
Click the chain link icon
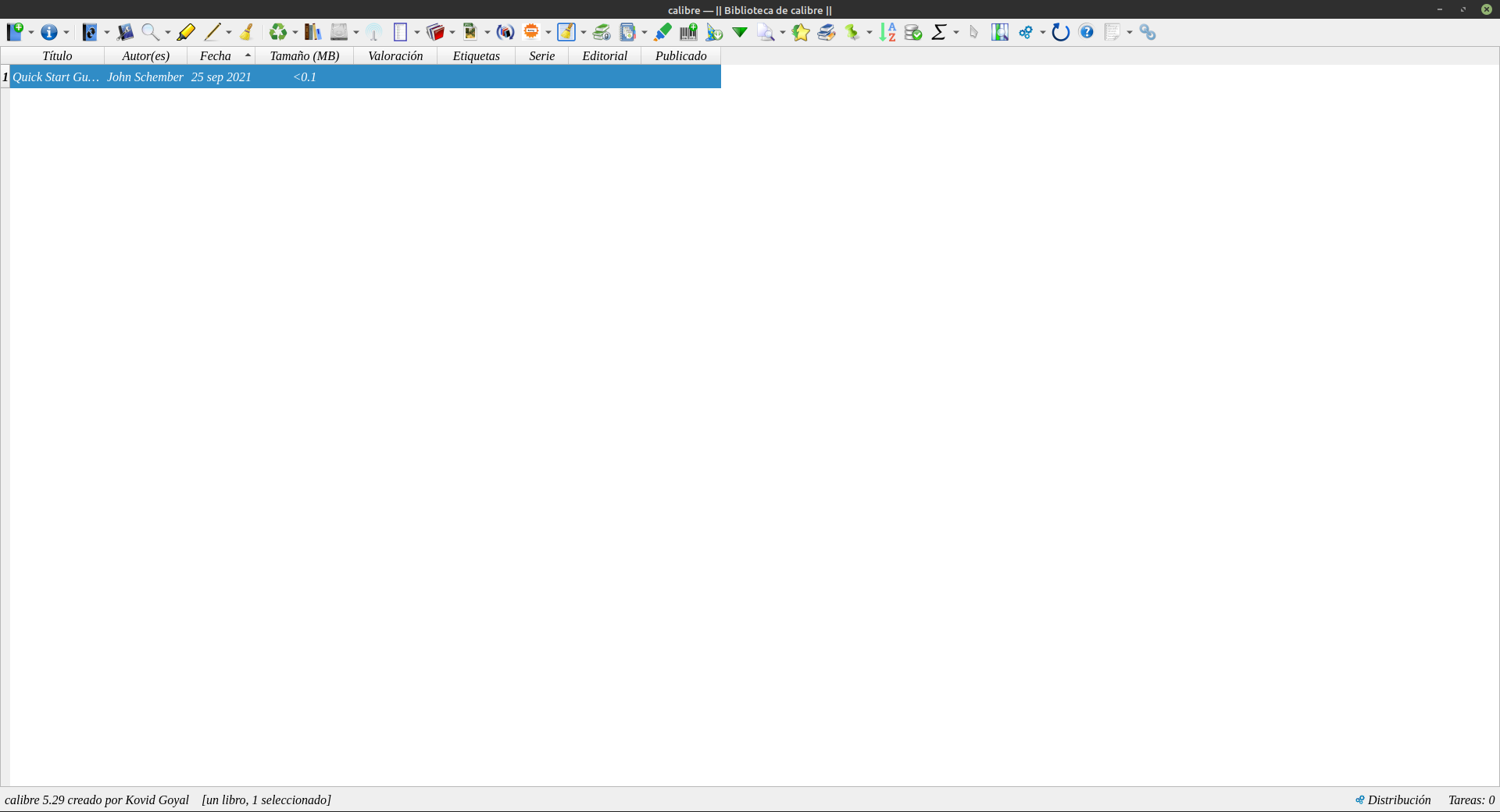(1148, 32)
